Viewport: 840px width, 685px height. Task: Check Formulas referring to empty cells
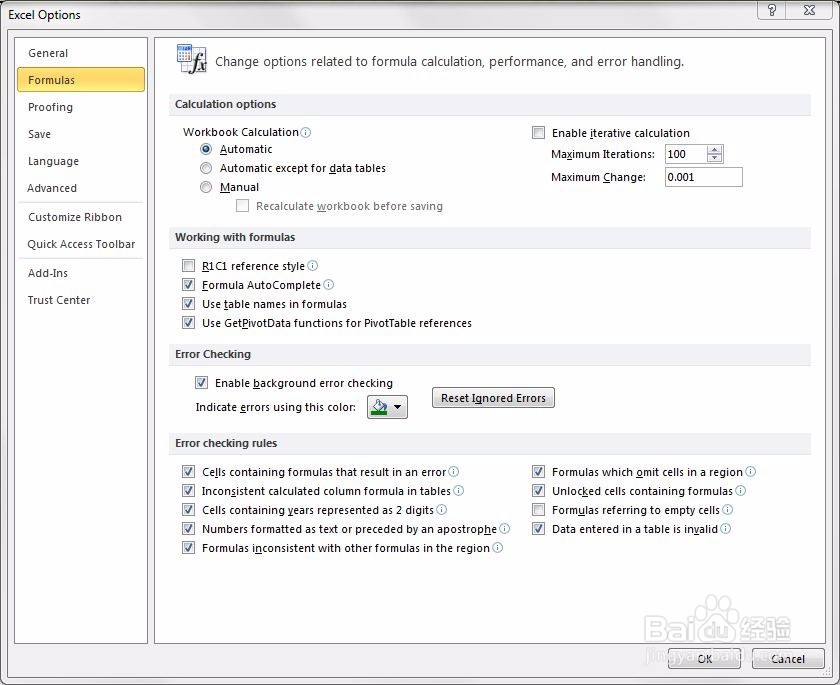pos(538,510)
